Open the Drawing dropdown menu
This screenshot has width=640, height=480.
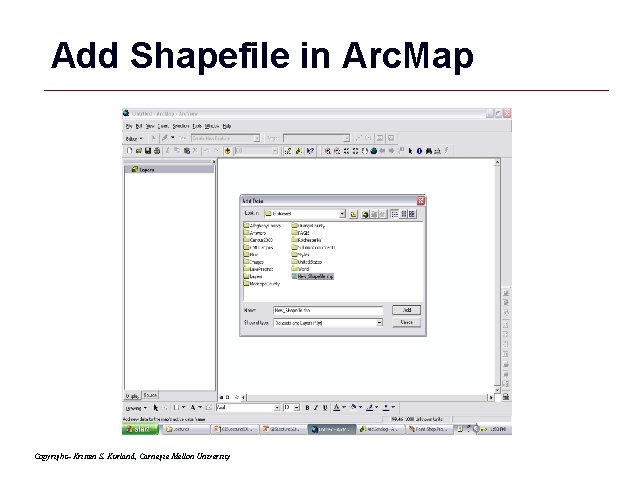[136, 408]
